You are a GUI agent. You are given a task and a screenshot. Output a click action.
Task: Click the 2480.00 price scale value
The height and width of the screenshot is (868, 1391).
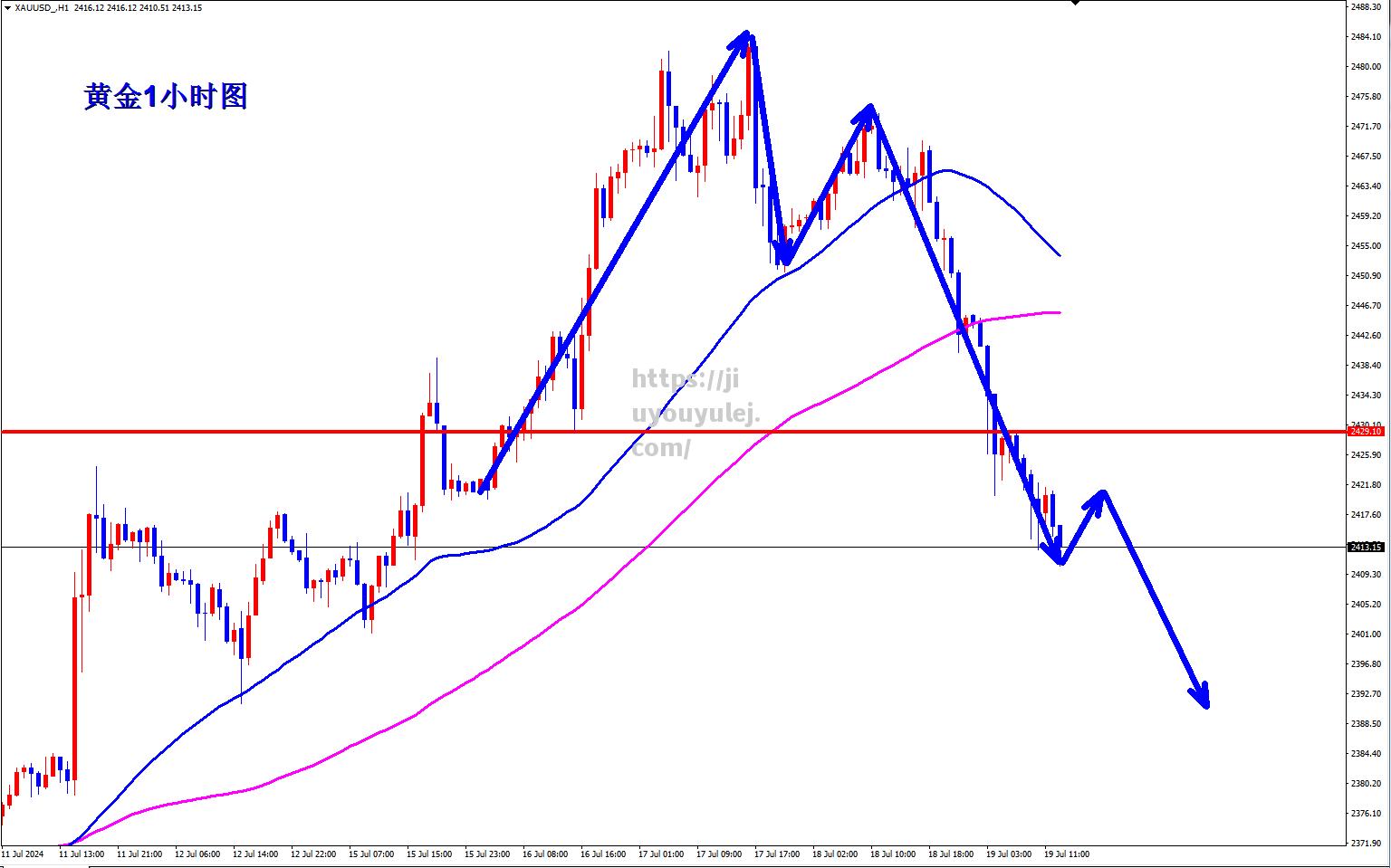click(x=1366, y=67)
